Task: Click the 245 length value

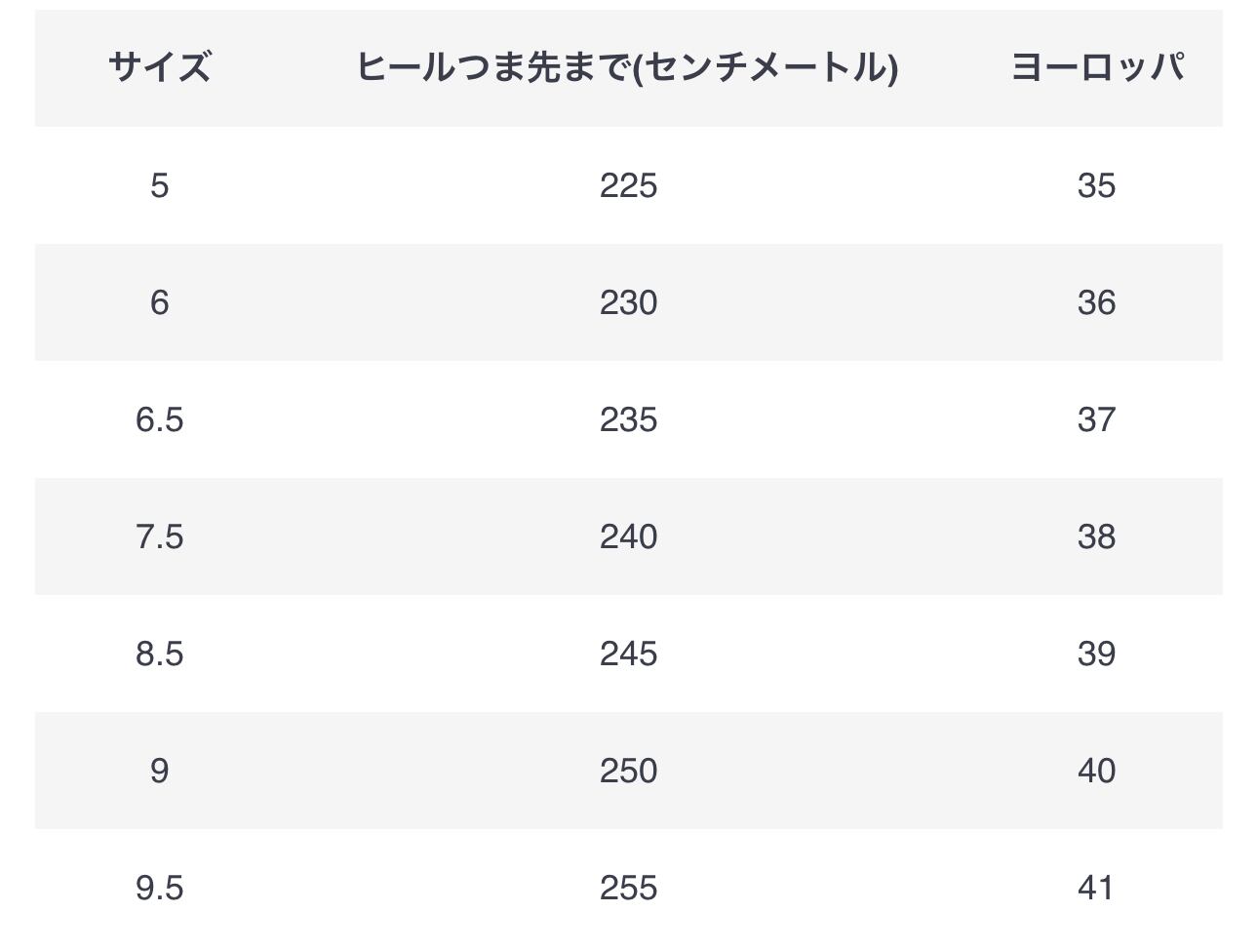Action: 628,654
